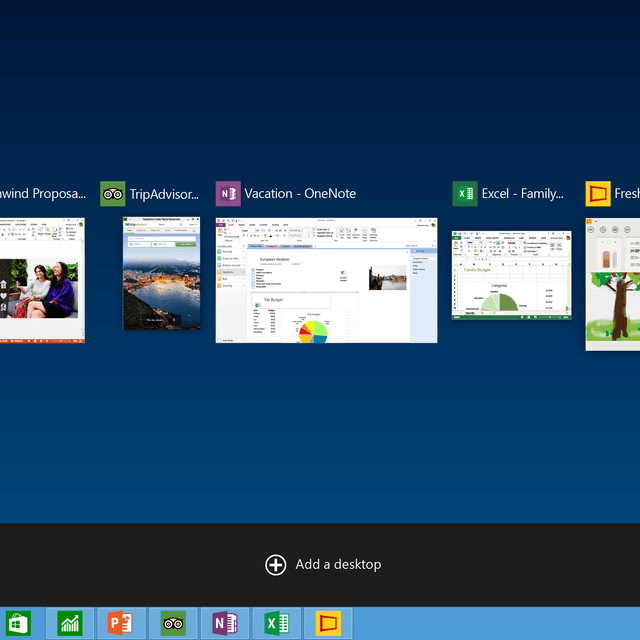The width and height of the screenshot is (640, 640).
Task: Switch to PowerPoint from the taskbar
Action: 121,623
